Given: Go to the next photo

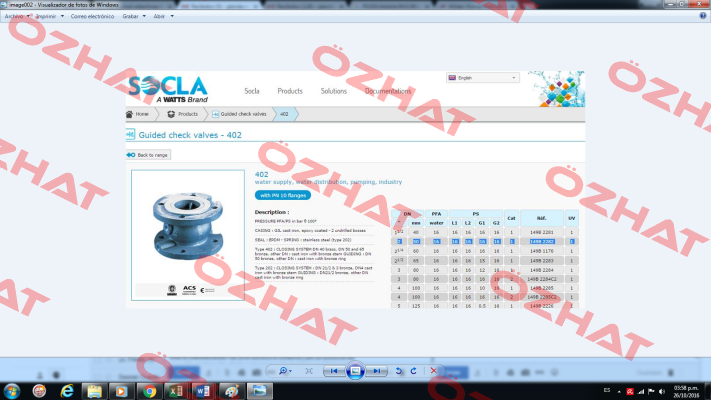Looking at the screenshot, I should pos(377,371).
